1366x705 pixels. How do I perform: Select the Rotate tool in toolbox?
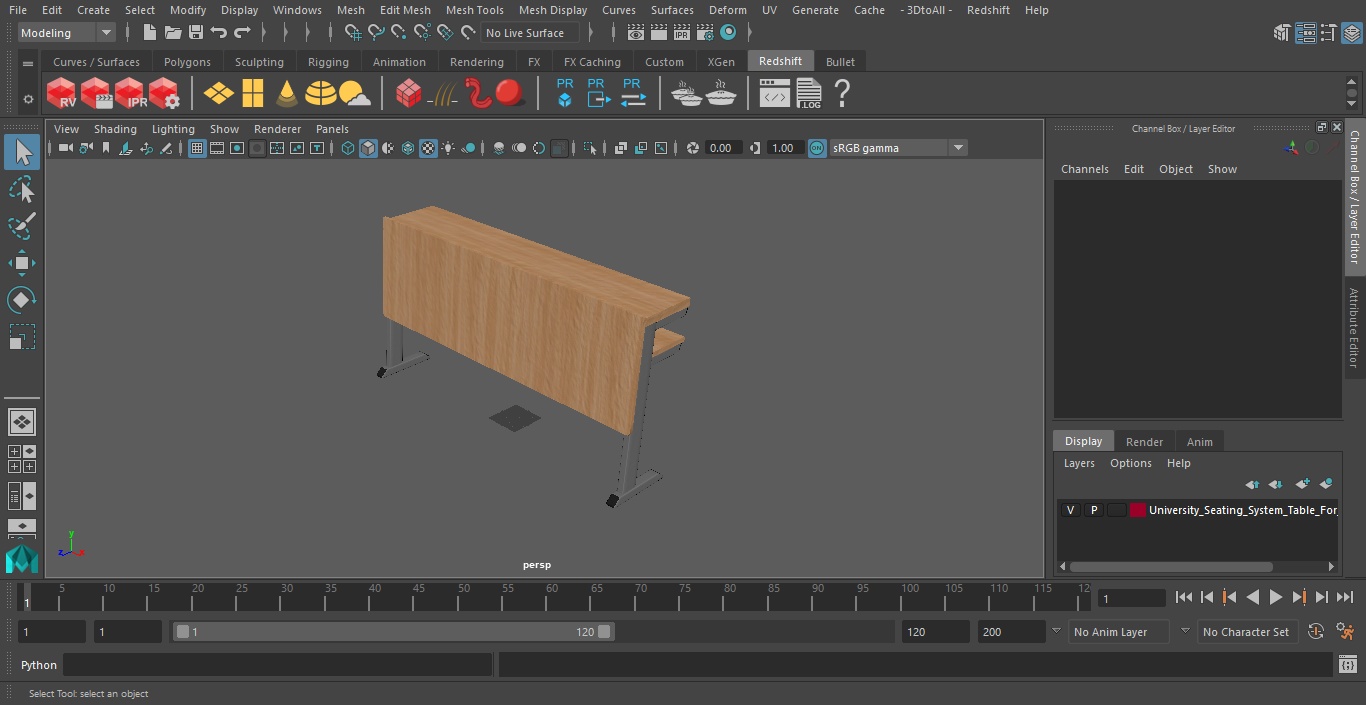[x=21, y=300]
